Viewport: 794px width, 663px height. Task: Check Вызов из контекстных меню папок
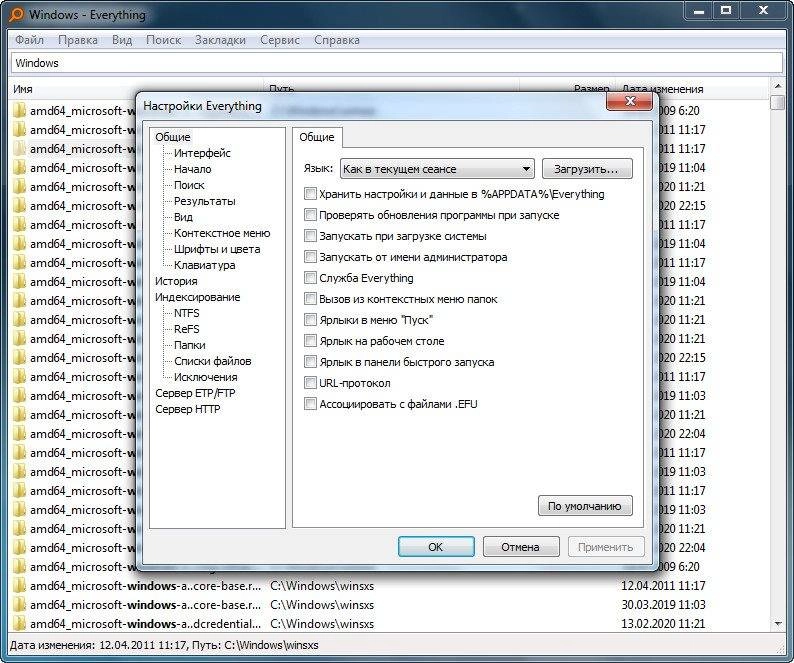click(x=310, y=299)
